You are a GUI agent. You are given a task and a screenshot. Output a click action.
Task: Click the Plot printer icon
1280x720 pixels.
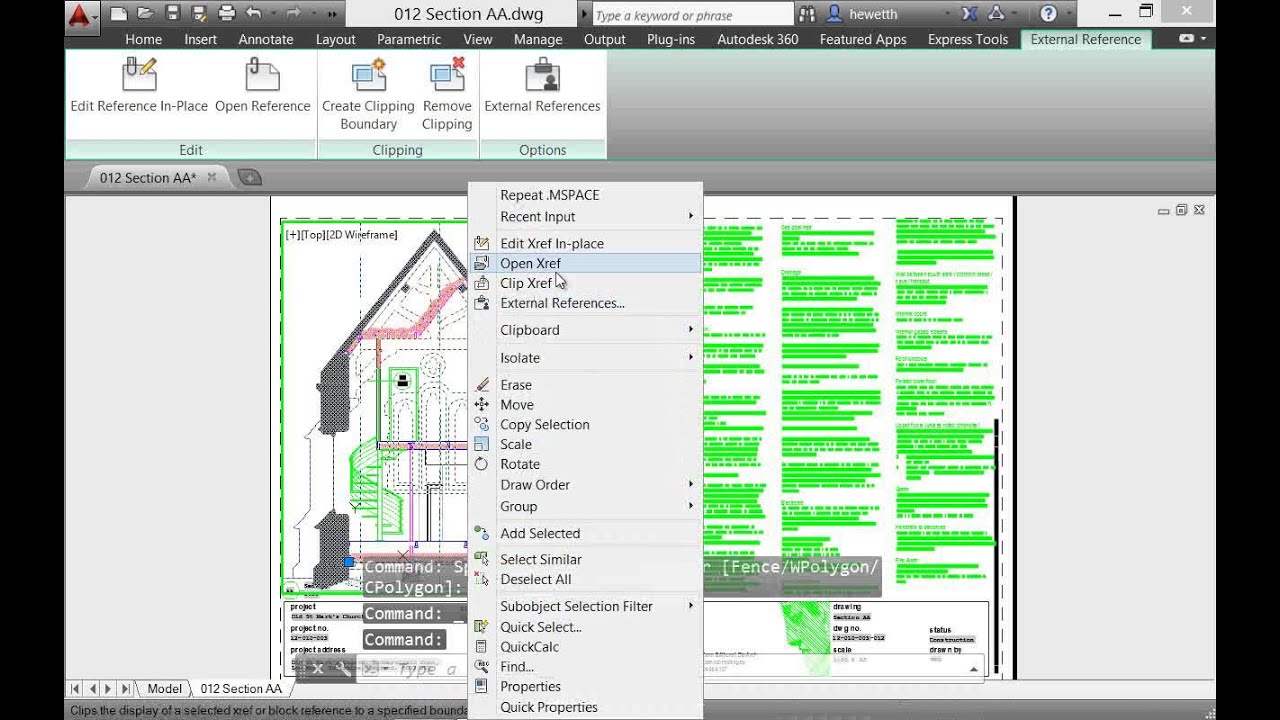pos(226,14)
